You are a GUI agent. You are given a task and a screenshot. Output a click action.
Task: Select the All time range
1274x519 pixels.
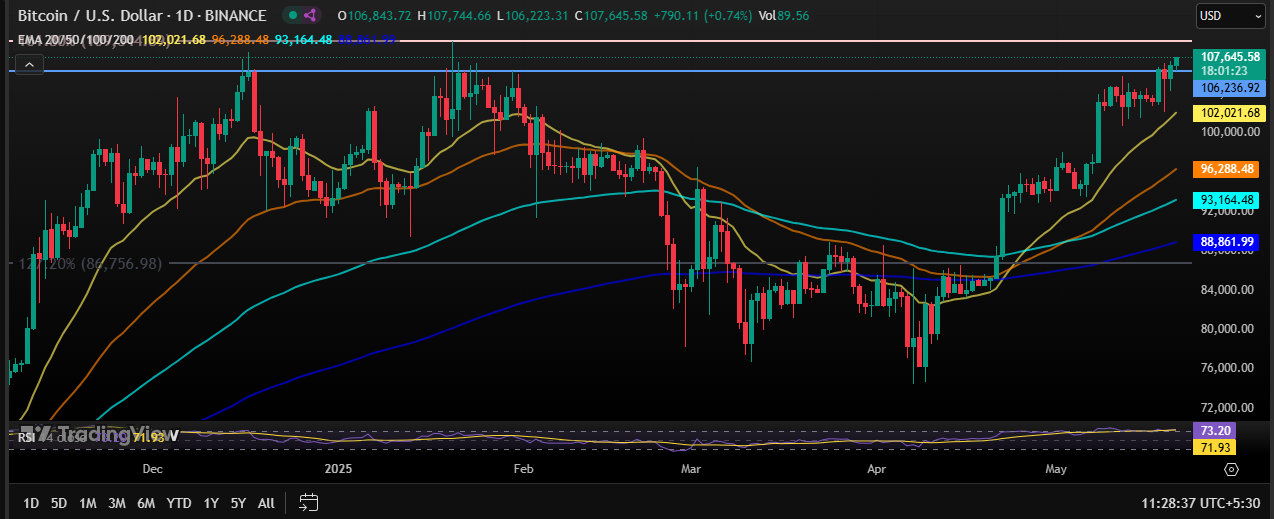coord(266,502)
